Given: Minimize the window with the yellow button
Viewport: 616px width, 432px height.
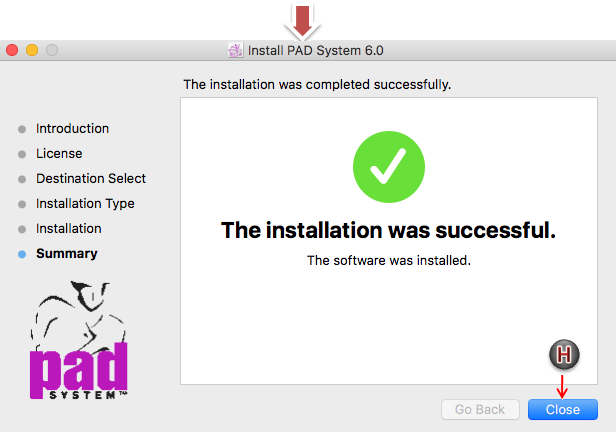Looking at the screenshot, I should coord(32,49).
